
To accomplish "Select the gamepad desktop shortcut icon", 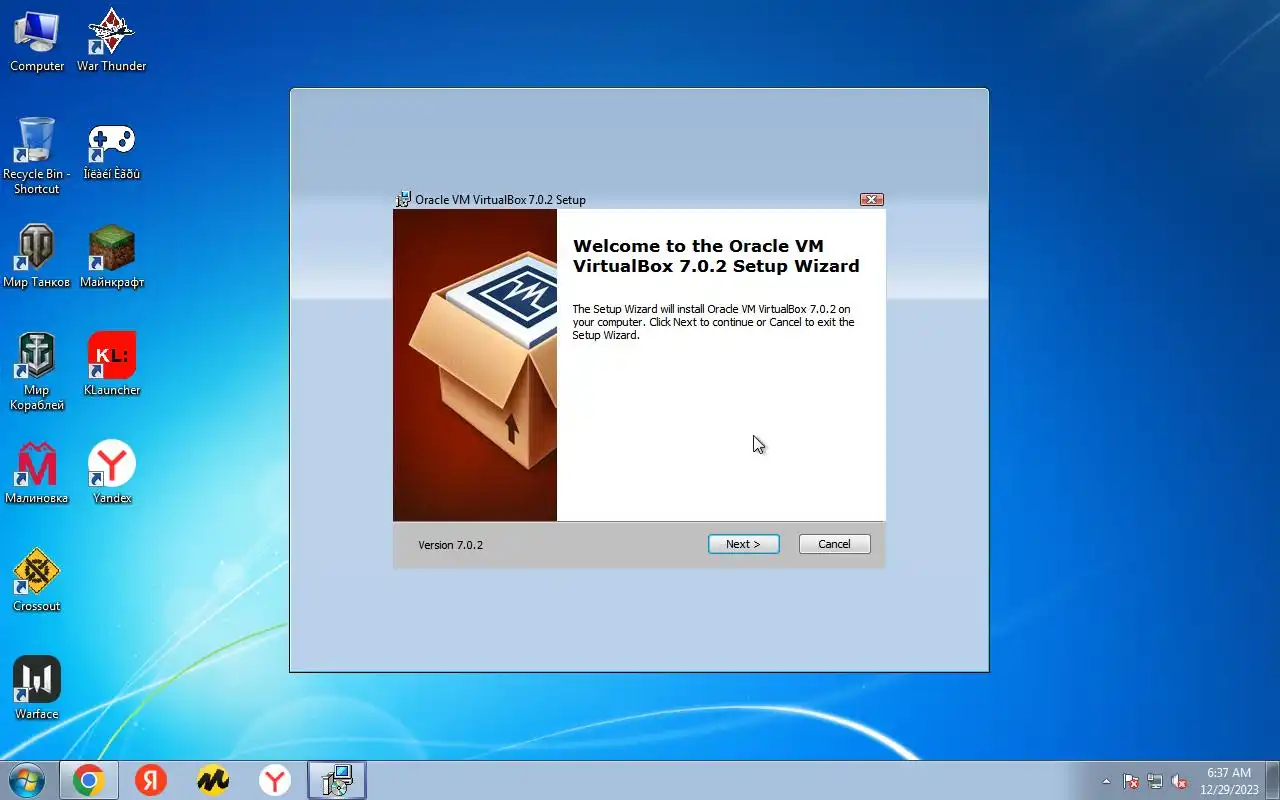I will (x=112, y=149).
